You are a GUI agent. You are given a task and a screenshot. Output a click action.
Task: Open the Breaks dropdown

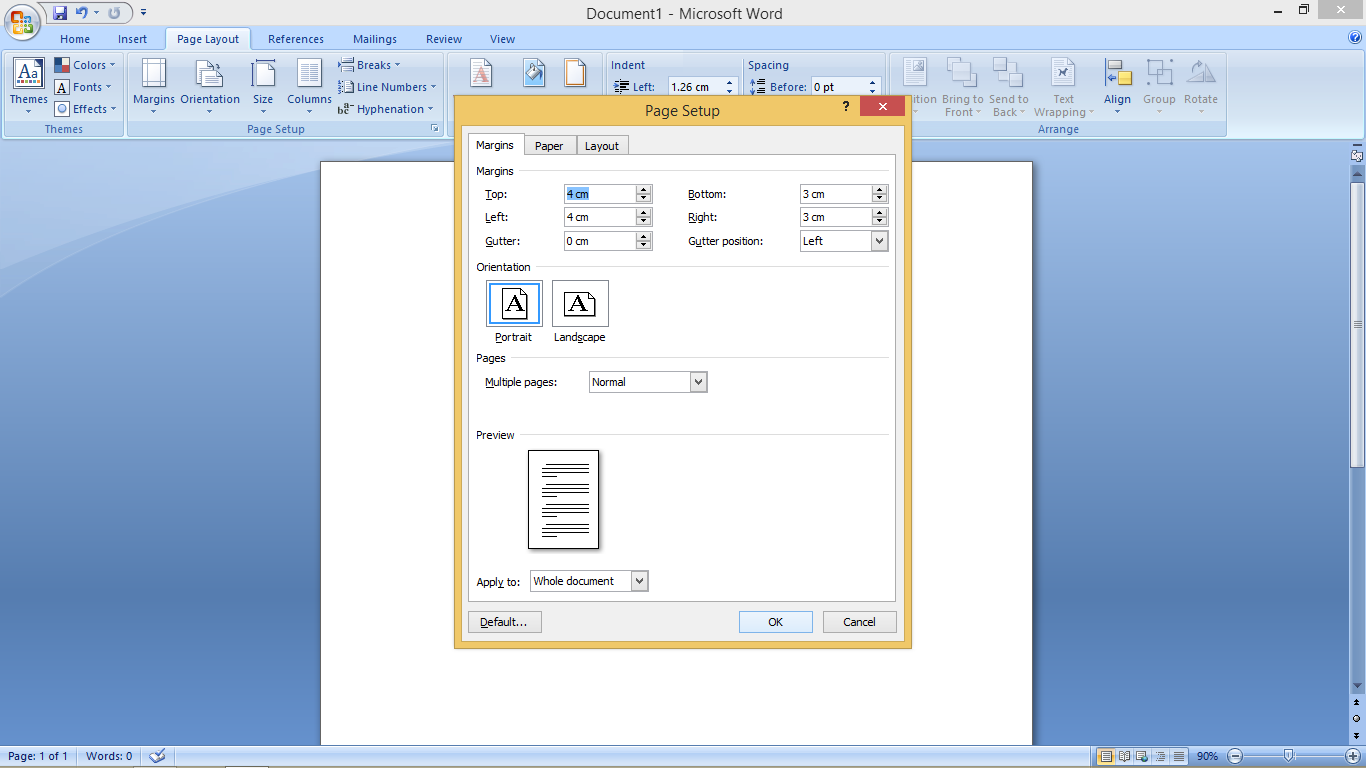[369, 65]
